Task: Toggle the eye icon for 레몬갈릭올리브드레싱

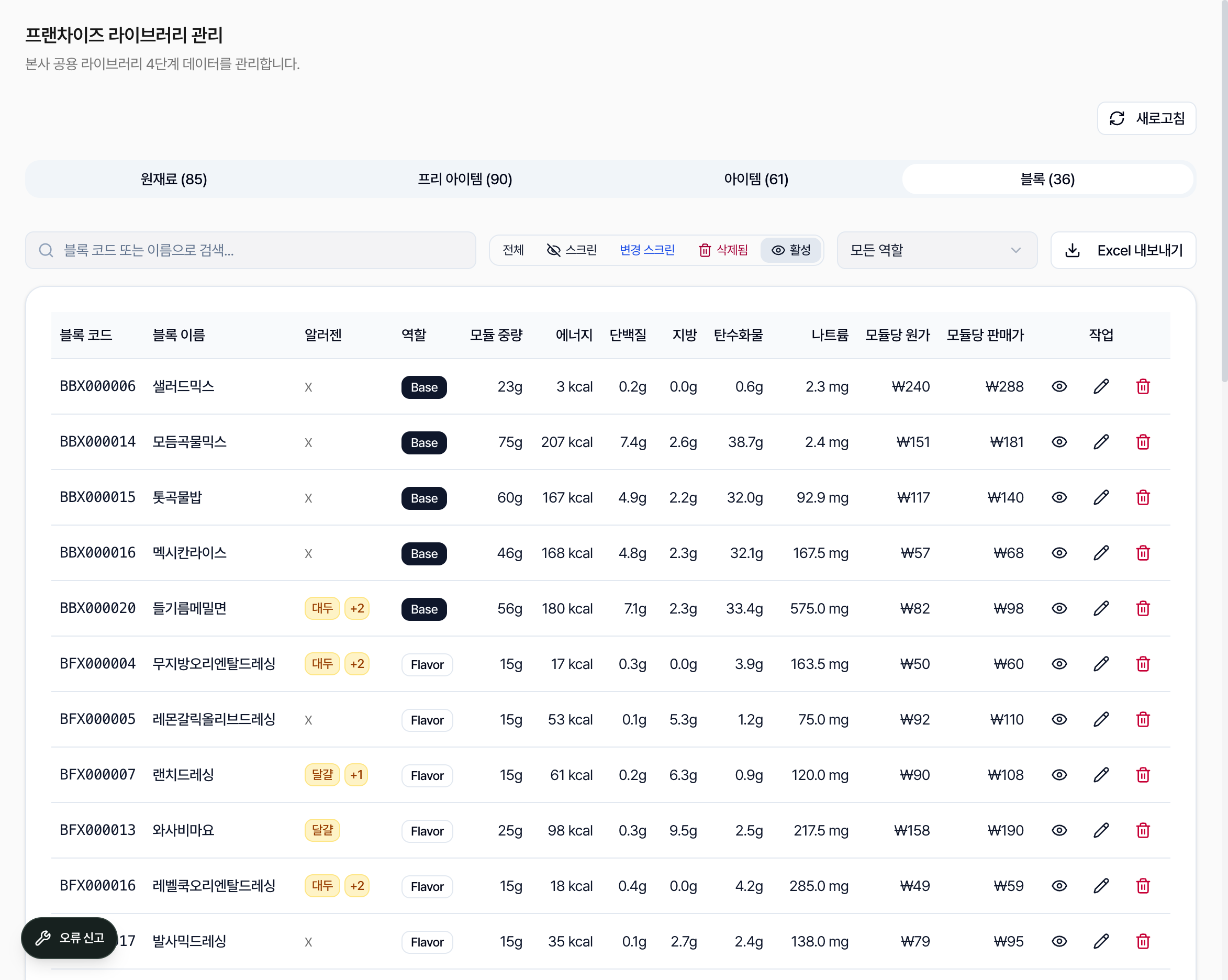Action: click(1059, 719)
